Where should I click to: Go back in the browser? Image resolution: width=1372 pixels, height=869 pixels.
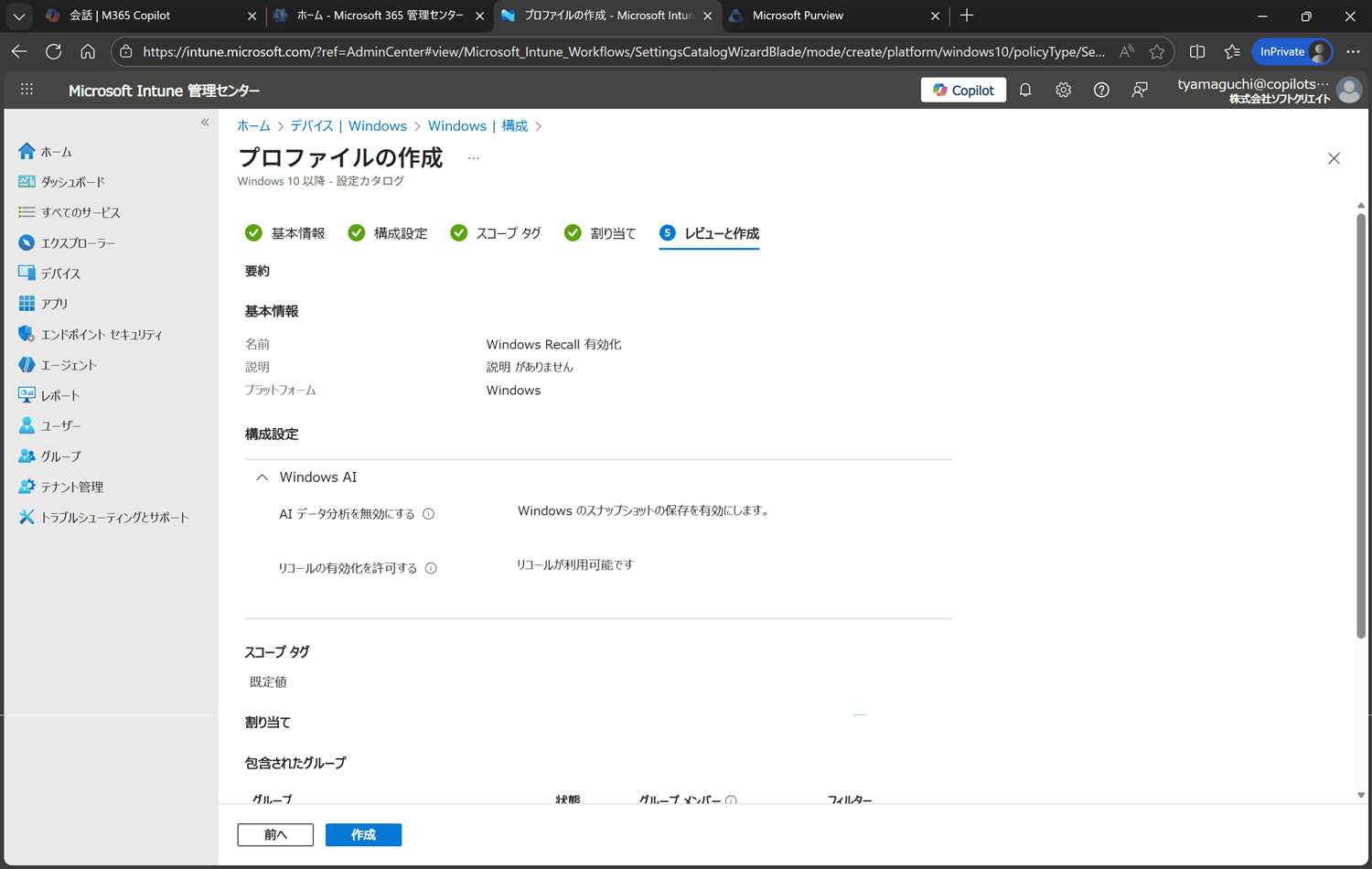19,52
